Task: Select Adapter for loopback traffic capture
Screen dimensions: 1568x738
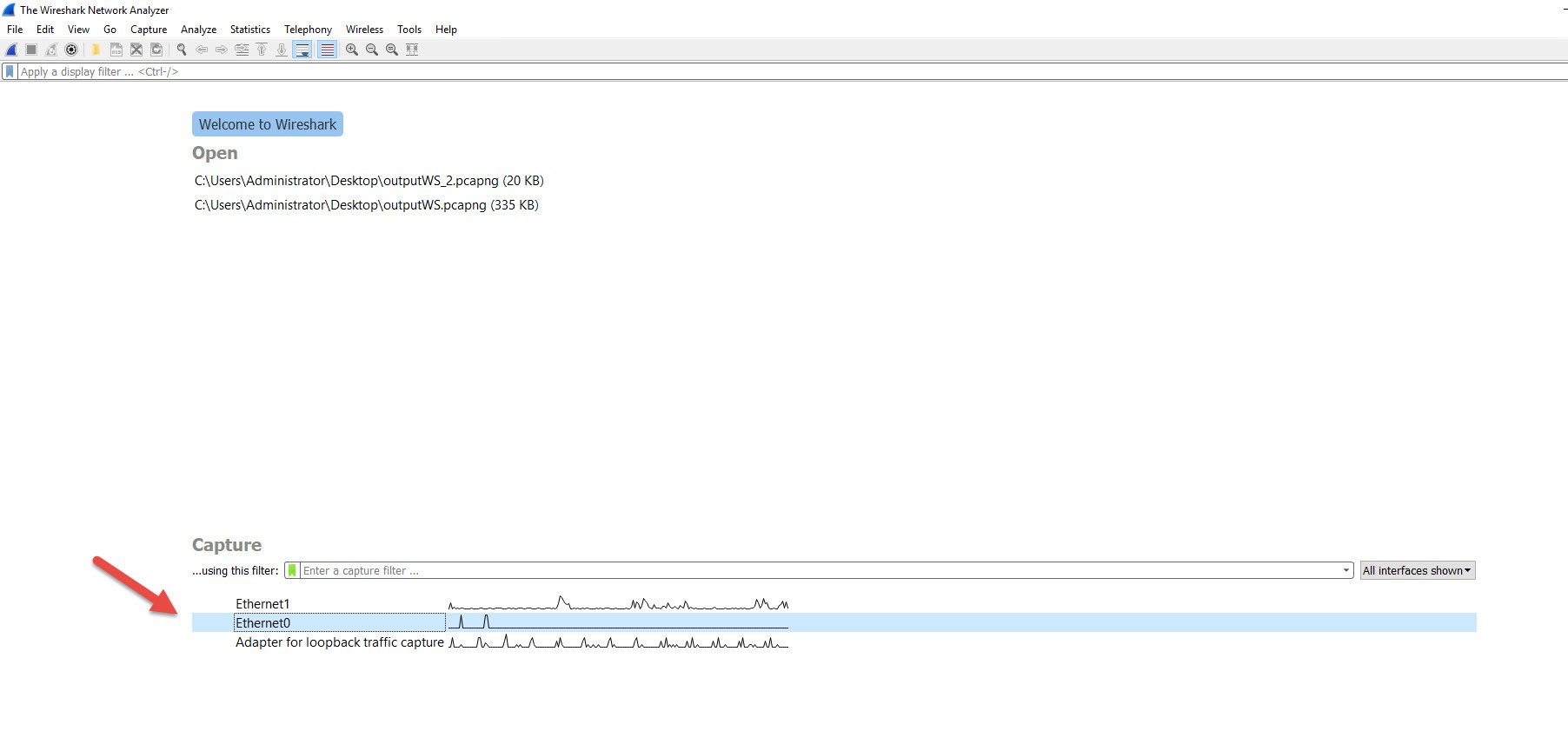Action: pos(339,642)
